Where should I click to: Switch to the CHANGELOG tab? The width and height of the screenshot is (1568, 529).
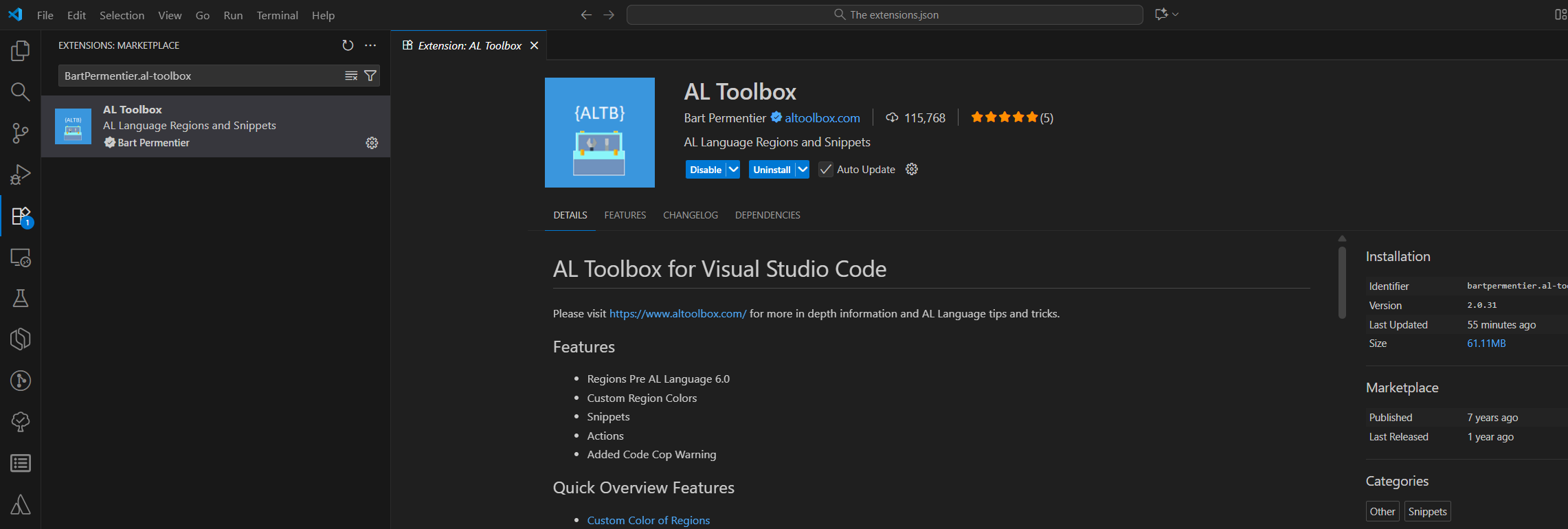click(691, 215)
